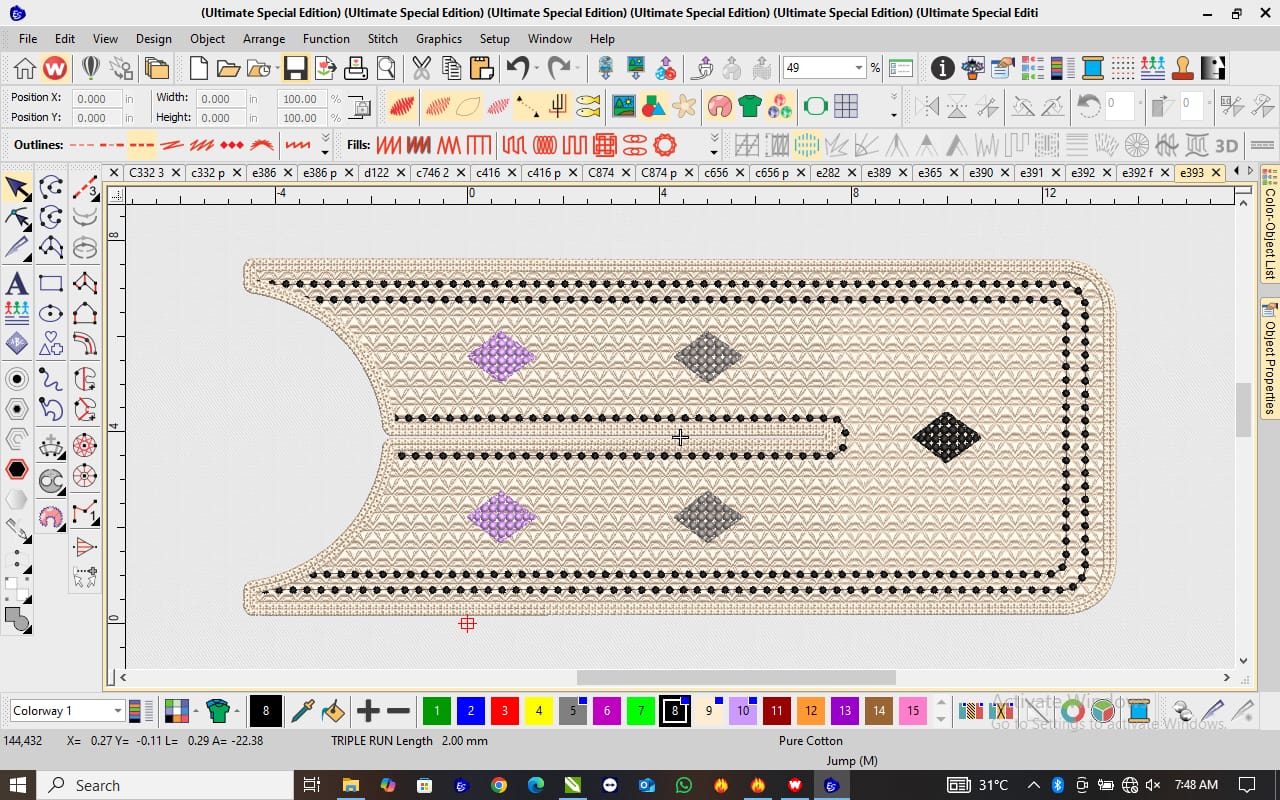1280x800 pixels.
Task: Open the recent files dropdown arrow
Action: click(275, 68)
